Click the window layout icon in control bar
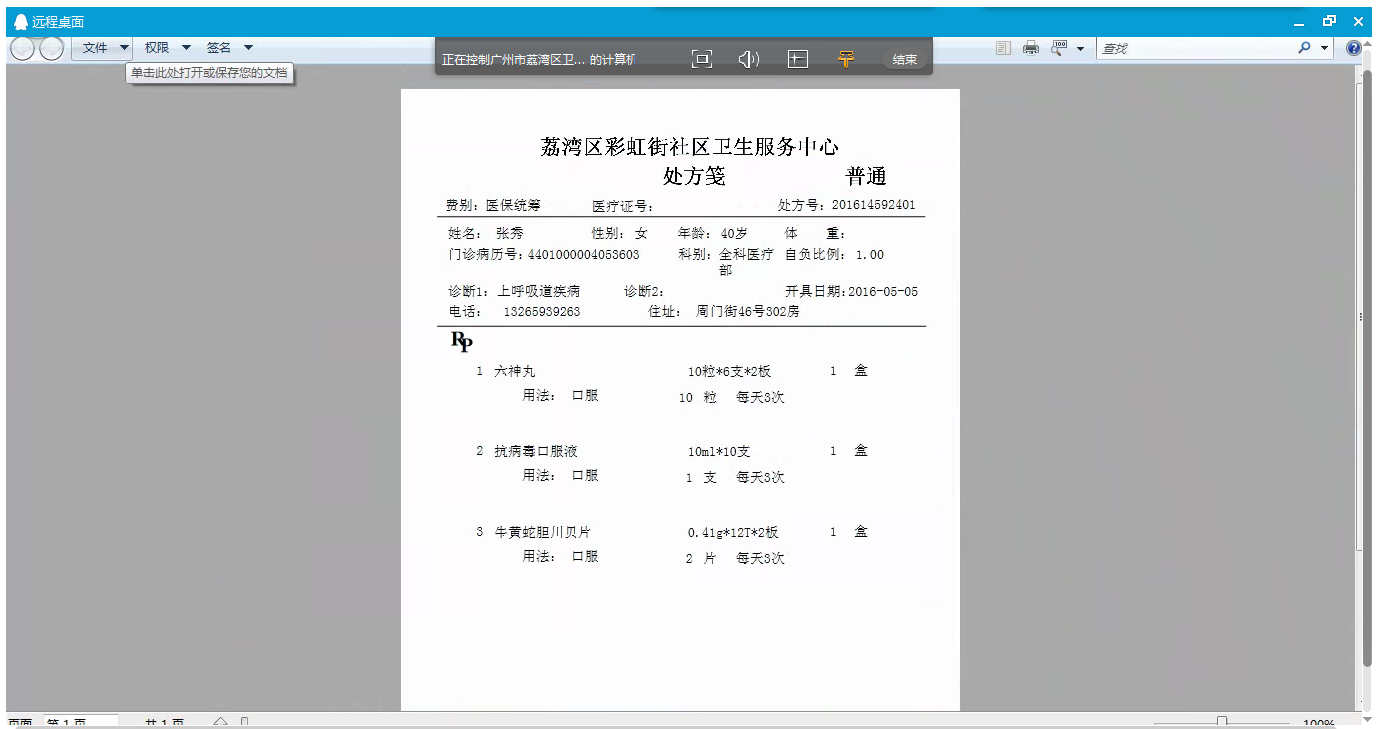Viewport: 1397px width, 729px height. pos(797,59)
